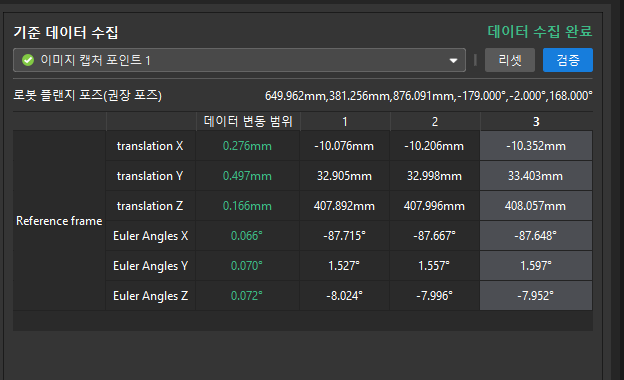
Task: Click the 로봇 플랜지 포즈(권장 포즈) label
Action: pyautogui.click(x=88, y=95)
